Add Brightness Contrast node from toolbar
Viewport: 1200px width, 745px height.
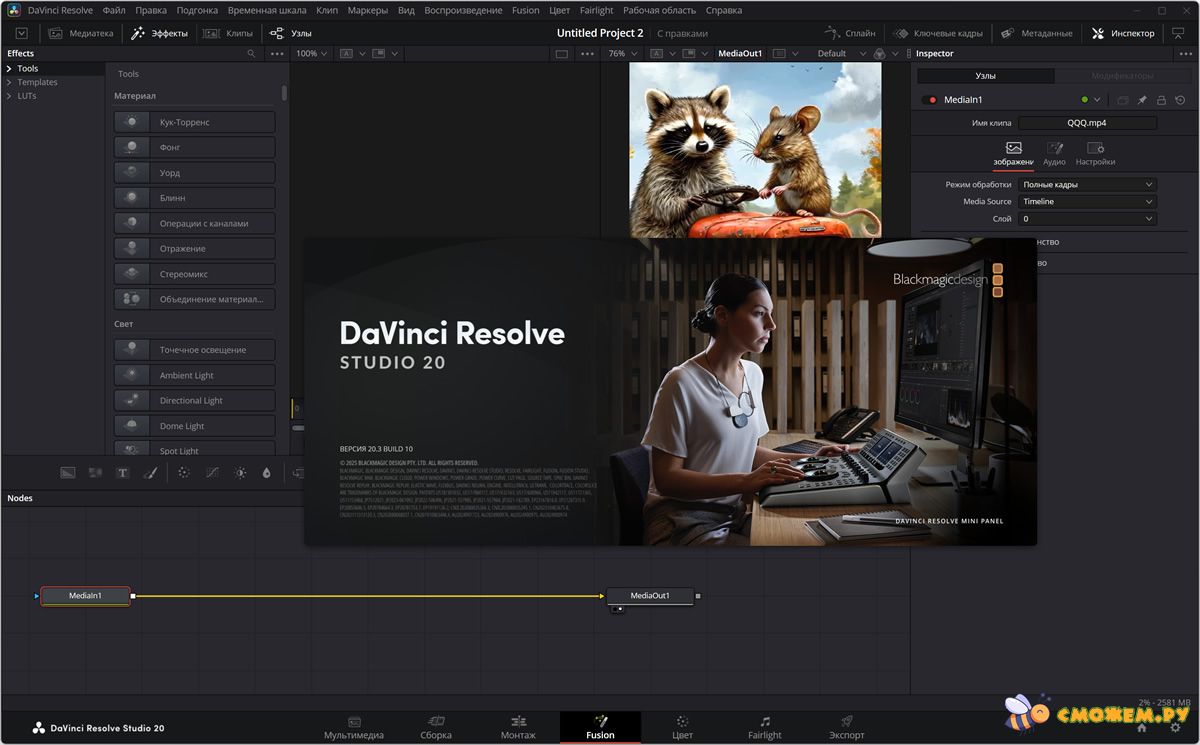coord(240,473)
